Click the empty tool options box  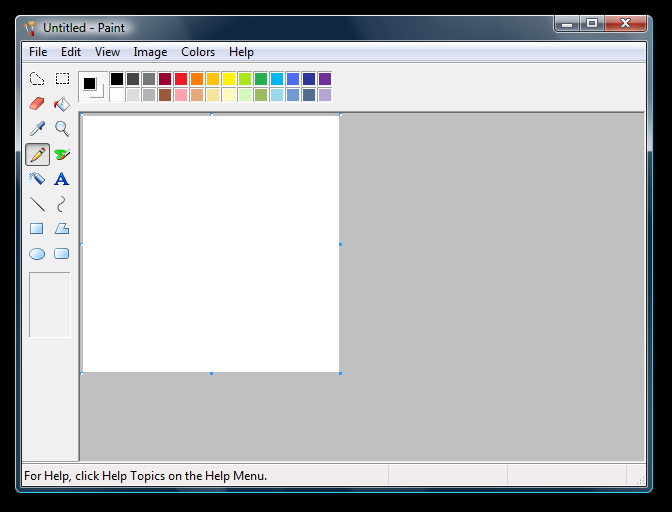click(50, 305)
